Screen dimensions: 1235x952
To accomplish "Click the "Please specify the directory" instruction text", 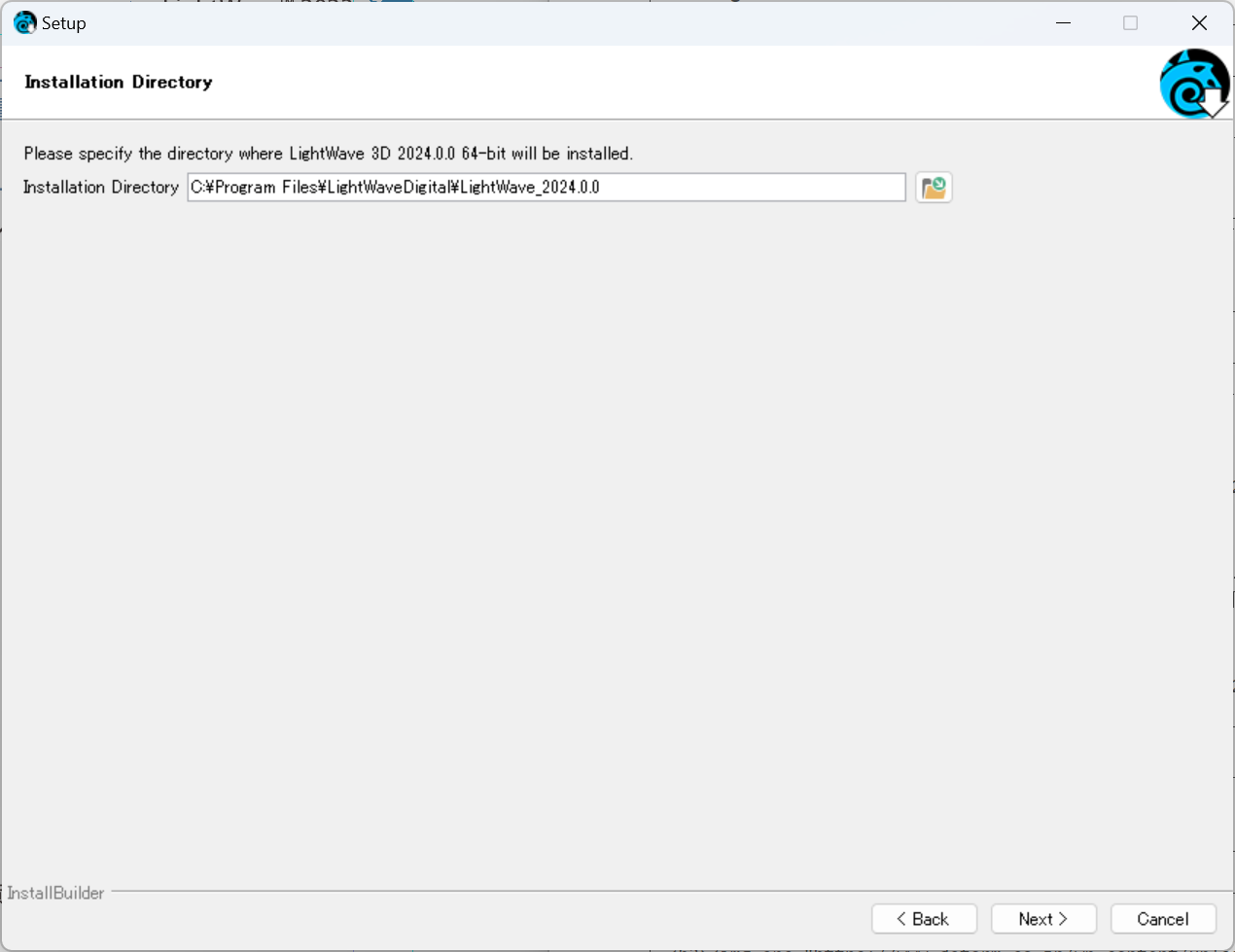I will 329,154.
